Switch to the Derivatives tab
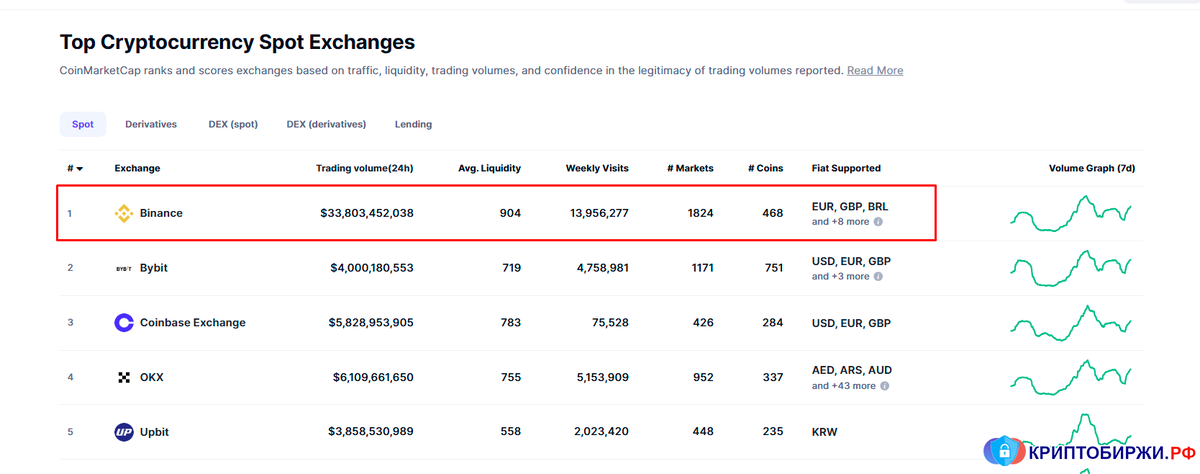This screenshot has width=1200, height=474. tap(151, 124)
